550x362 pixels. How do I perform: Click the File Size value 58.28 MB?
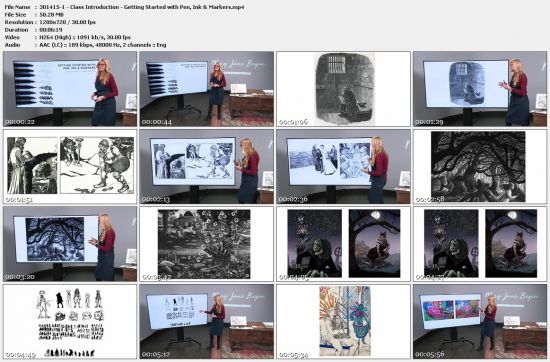coord(52,14)
